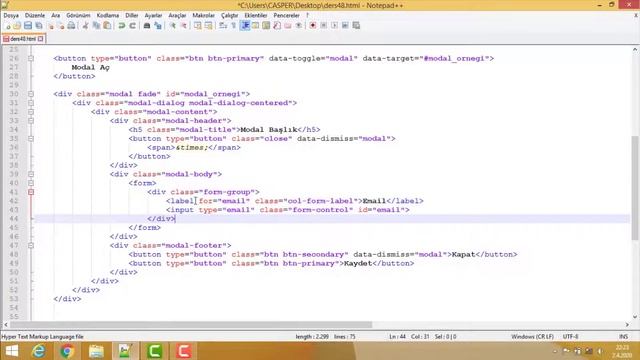Click the Copy toolbar icon
Viewport: 640px width, 360px height.
pyautogui.click(x=96, y=26)
